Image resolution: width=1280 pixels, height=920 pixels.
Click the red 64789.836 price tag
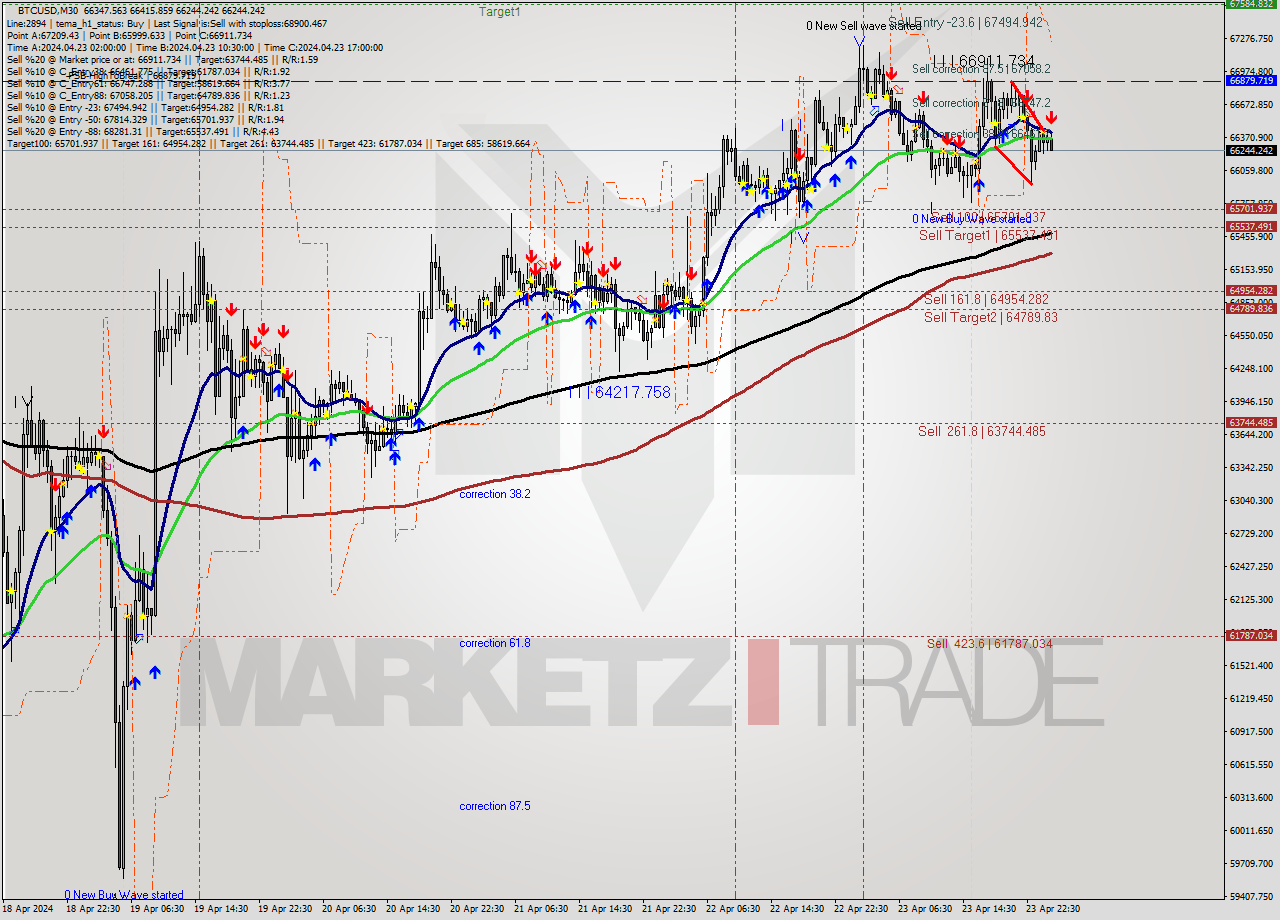tap(1250, 308)
